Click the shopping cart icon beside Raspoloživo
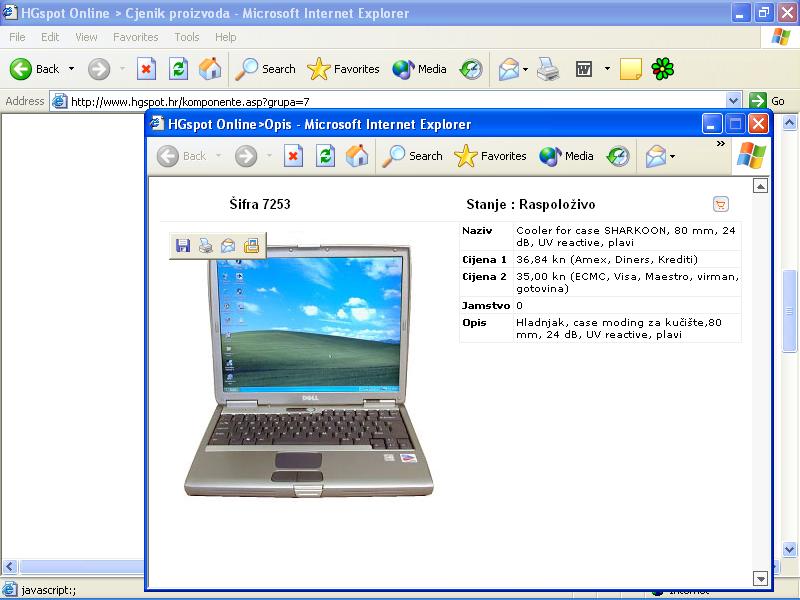This screenshot has width=800, height=600. coord(720,204)
